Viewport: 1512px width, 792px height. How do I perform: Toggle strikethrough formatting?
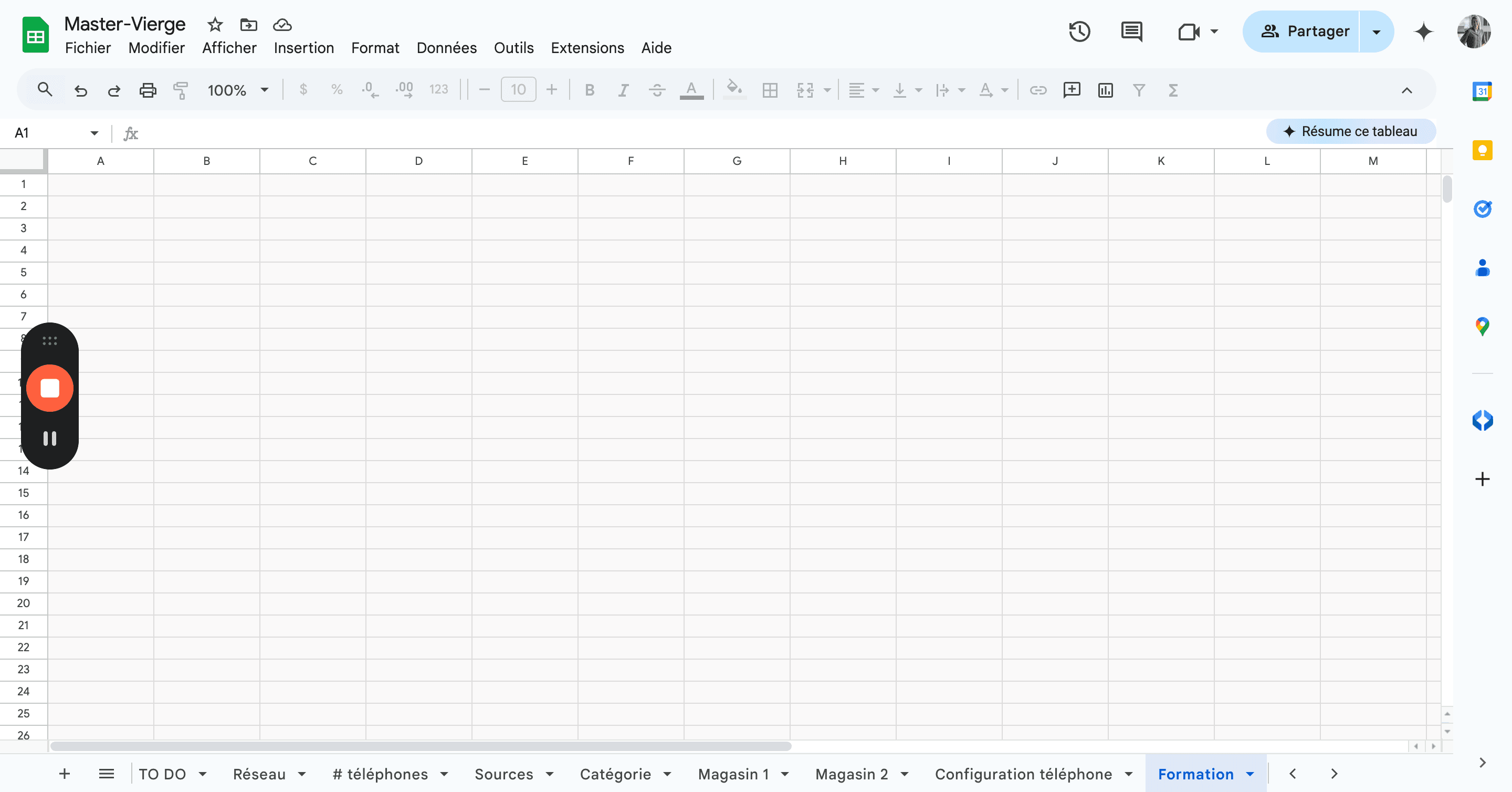[x=657, y=90]
